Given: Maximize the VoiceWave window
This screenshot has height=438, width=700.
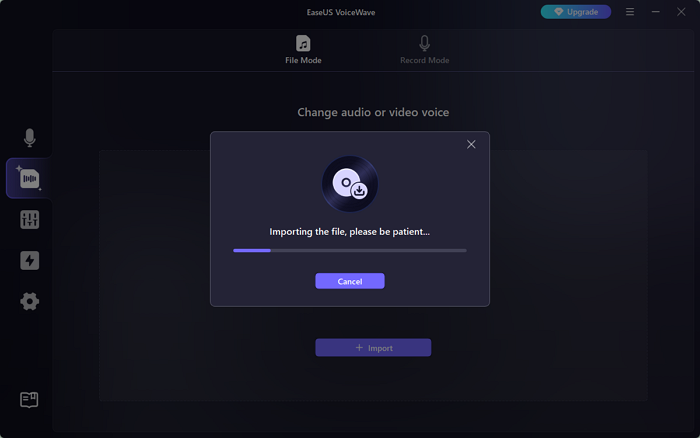Looking at the screenshot, I should [682, 12].
